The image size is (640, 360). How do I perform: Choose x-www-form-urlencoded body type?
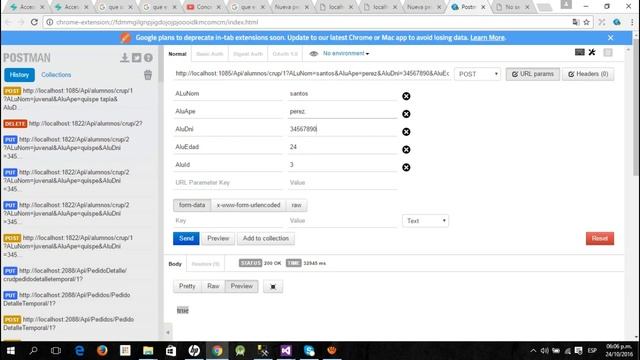(x=248, y=205)
